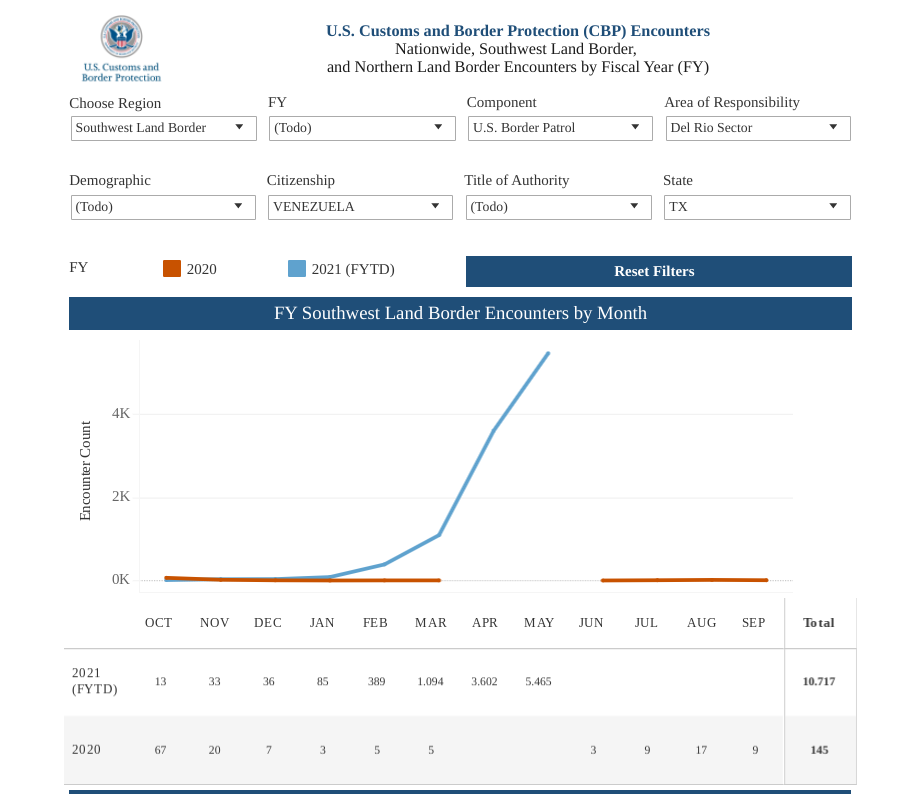Click the 3.602 value for April 2021
Image resolution: width=920 pixels, height=794 pixels.
click(x=484, y=681)
